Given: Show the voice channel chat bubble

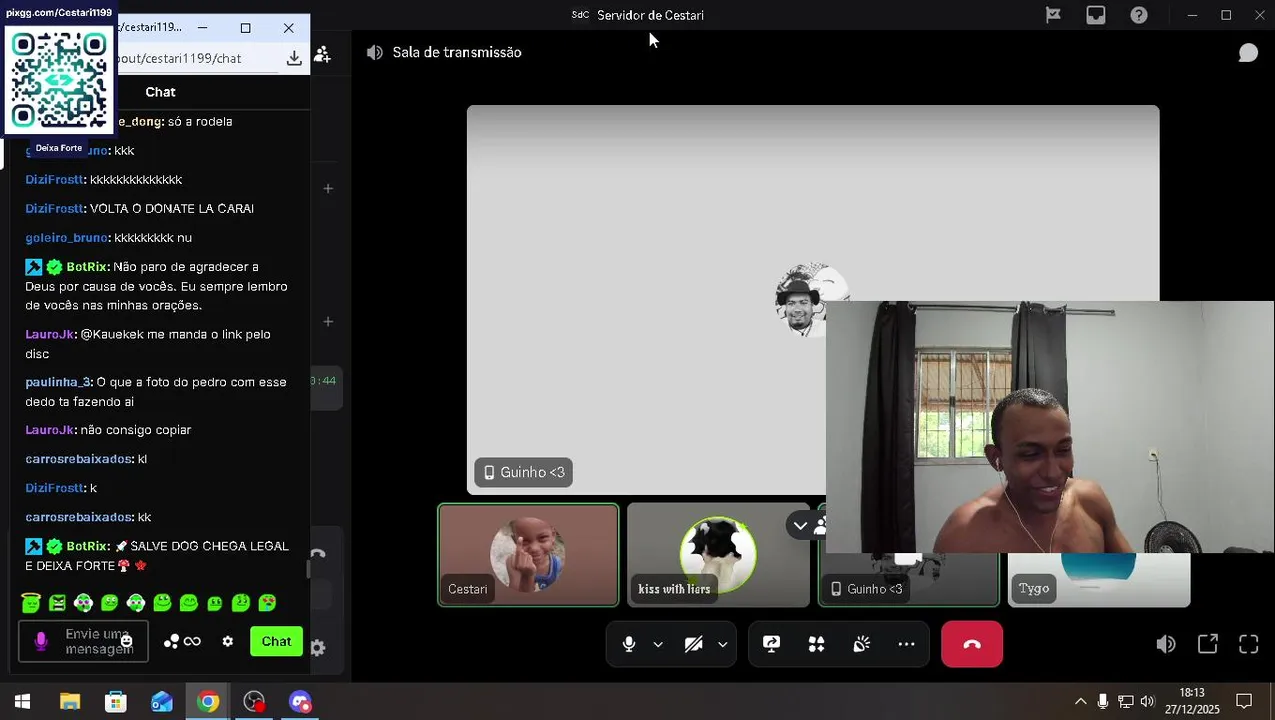Looking at the screenshot, I should pyautogui.click(x=1248, y=53).
